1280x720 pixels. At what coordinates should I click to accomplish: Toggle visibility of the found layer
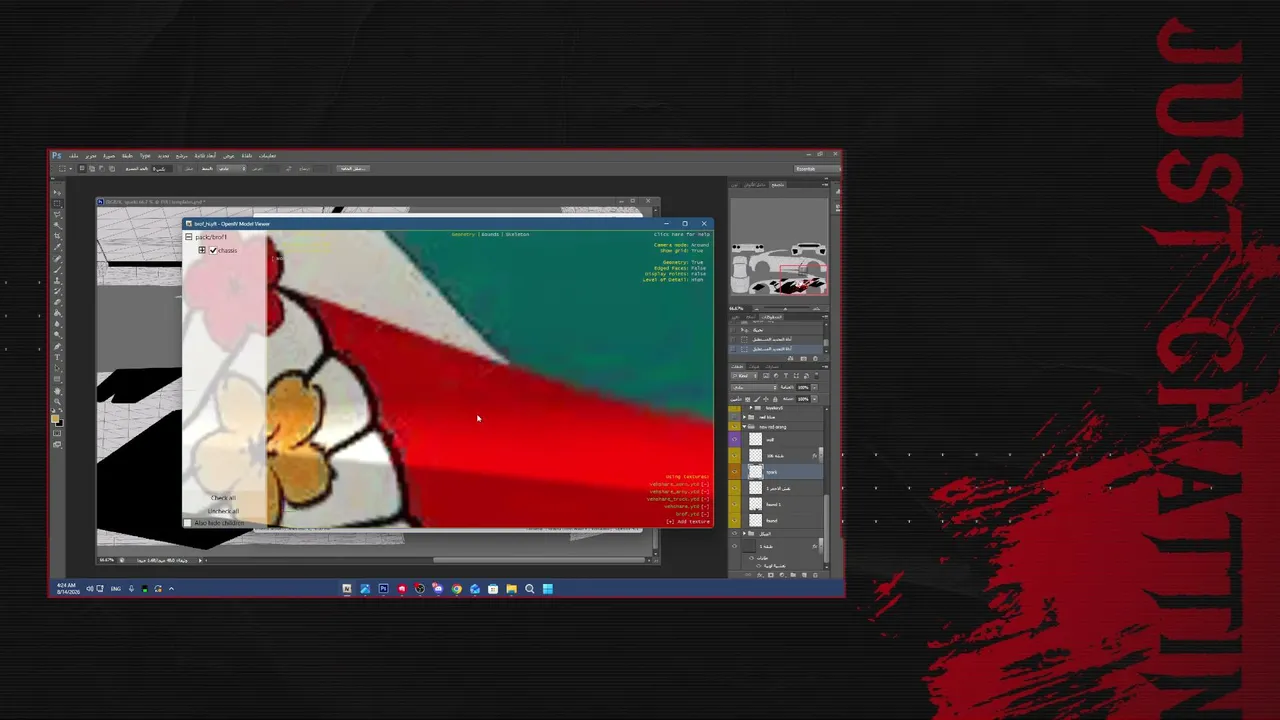click(735, 520)
